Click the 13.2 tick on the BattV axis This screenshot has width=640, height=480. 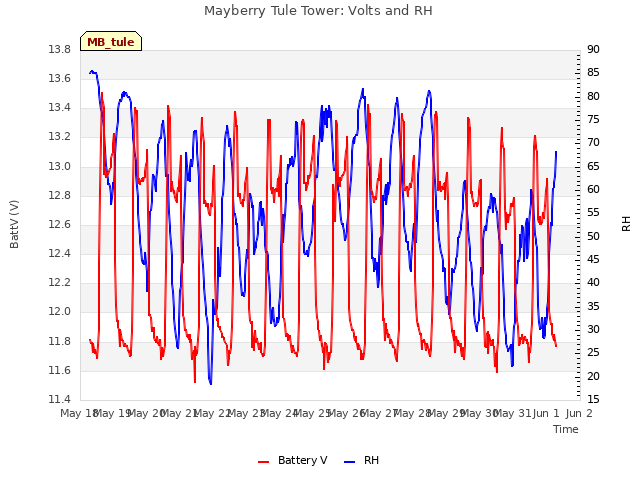tap(60, 137)
